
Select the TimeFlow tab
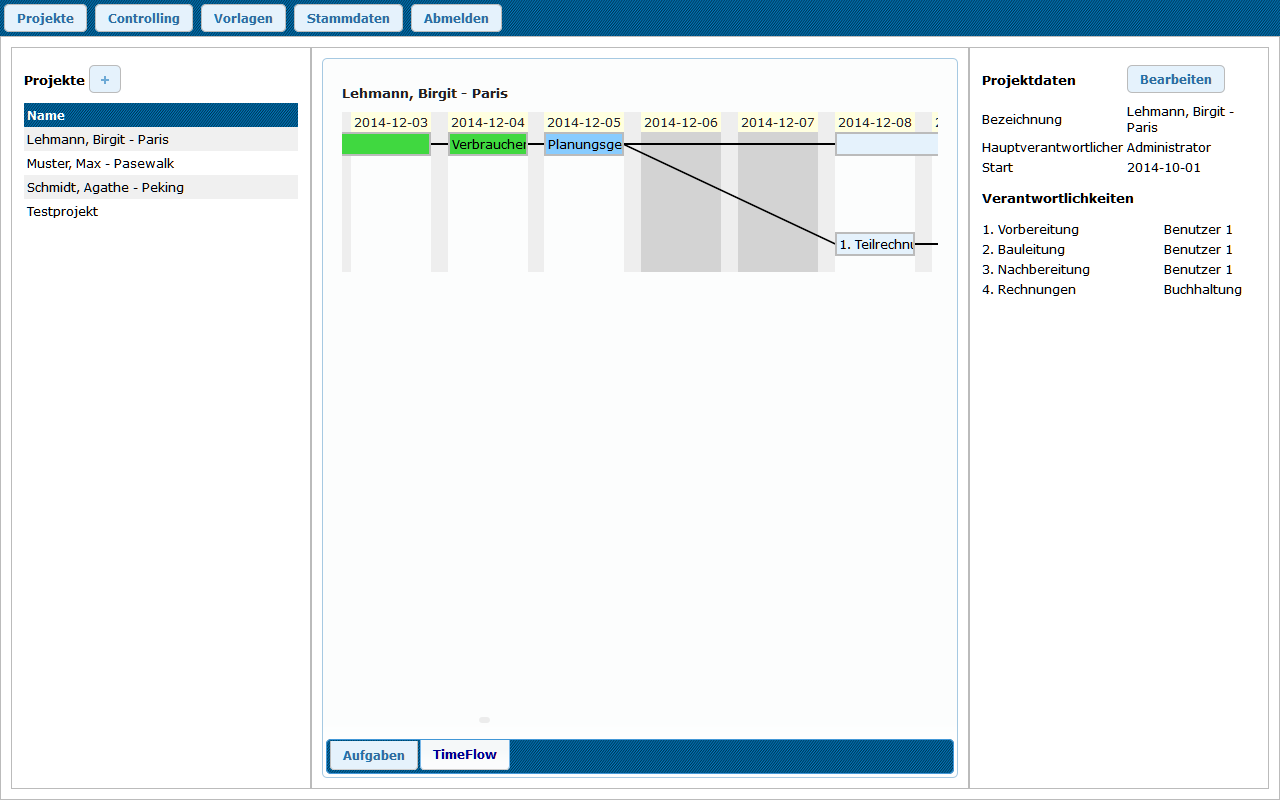464,755
